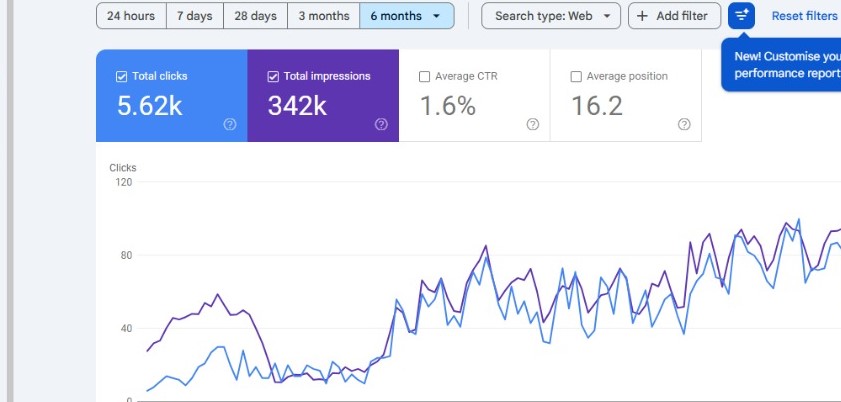This screenshot has width=841, height=402.
Task: Click the Clicks axis label on chart
Action: tap(123, 168)
